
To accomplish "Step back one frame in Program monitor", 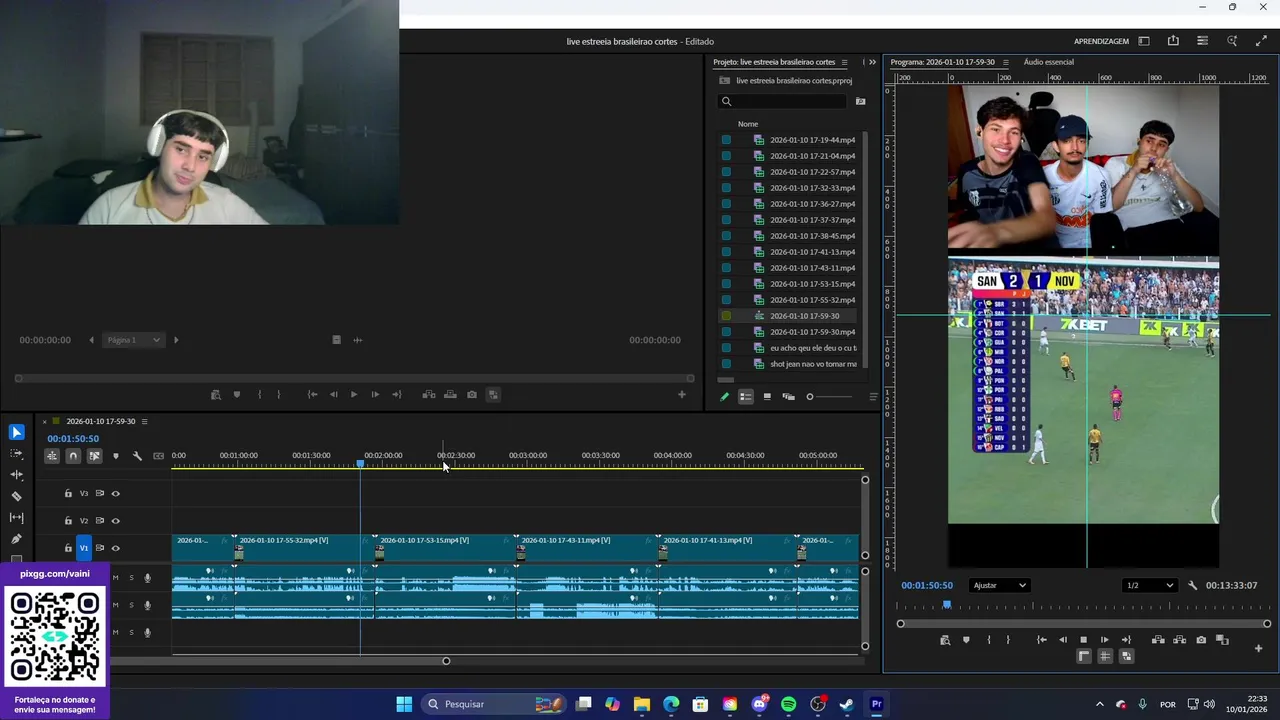I will [1062, 640].
